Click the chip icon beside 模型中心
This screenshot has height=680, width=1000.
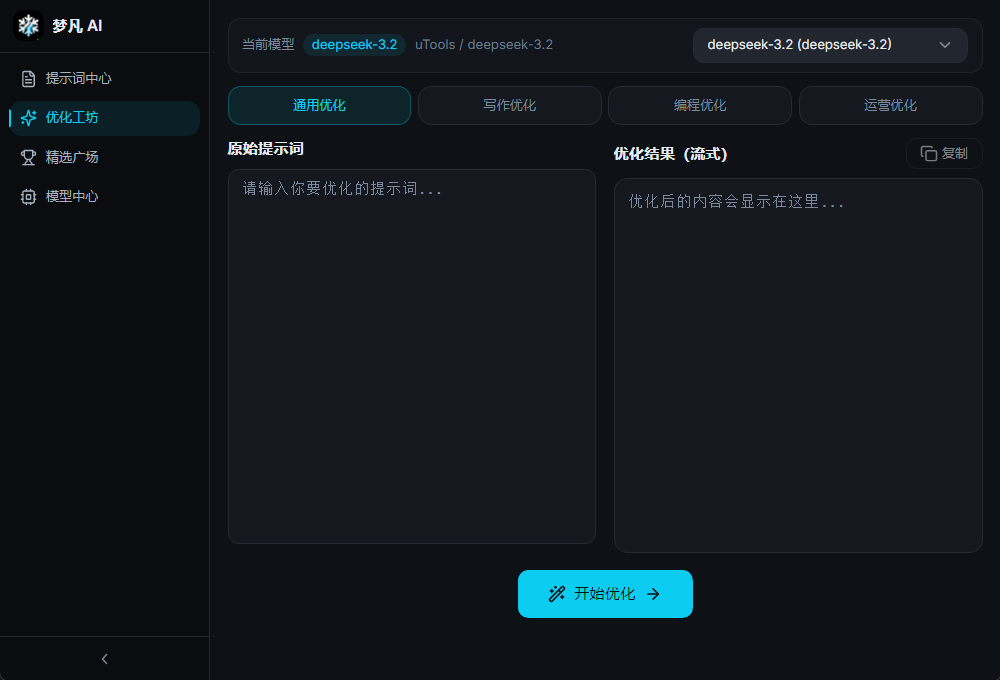(28, 197)
